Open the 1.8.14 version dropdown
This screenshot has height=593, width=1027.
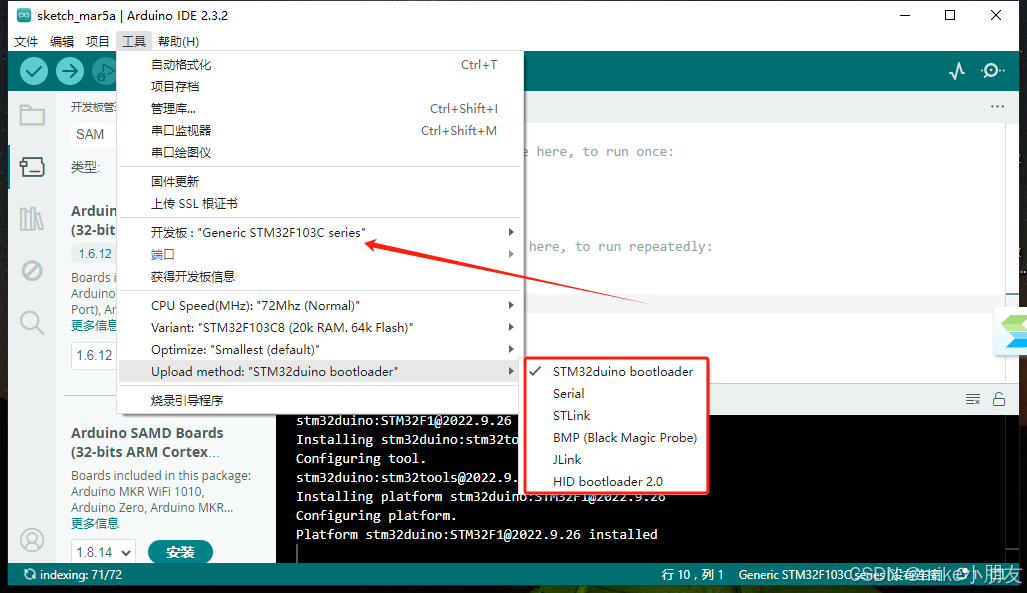pyautogui.click(x=103, y=552)
